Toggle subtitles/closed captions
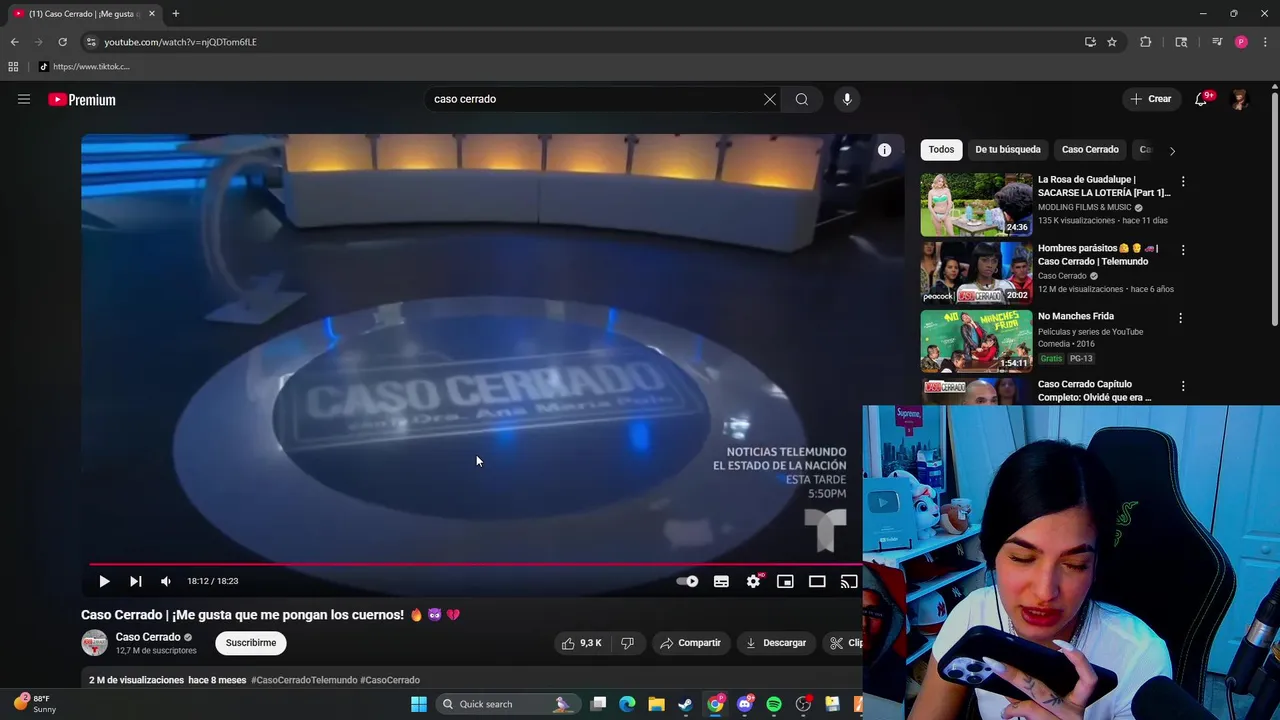The image size is (1280, 720). pos(721,581)
